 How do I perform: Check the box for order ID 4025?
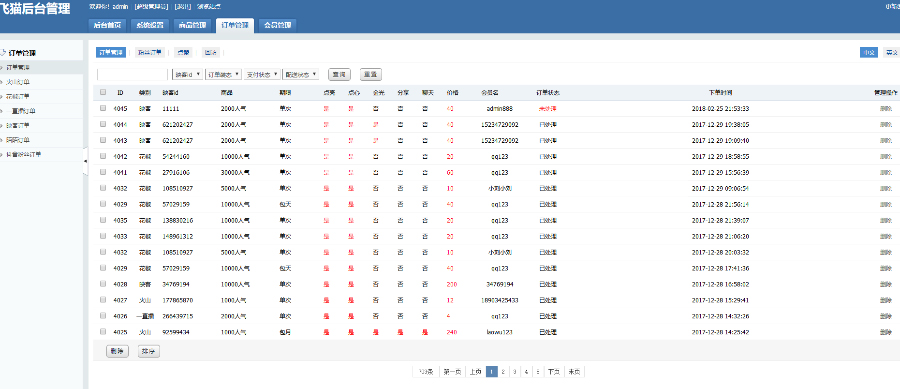click(103, 332)
